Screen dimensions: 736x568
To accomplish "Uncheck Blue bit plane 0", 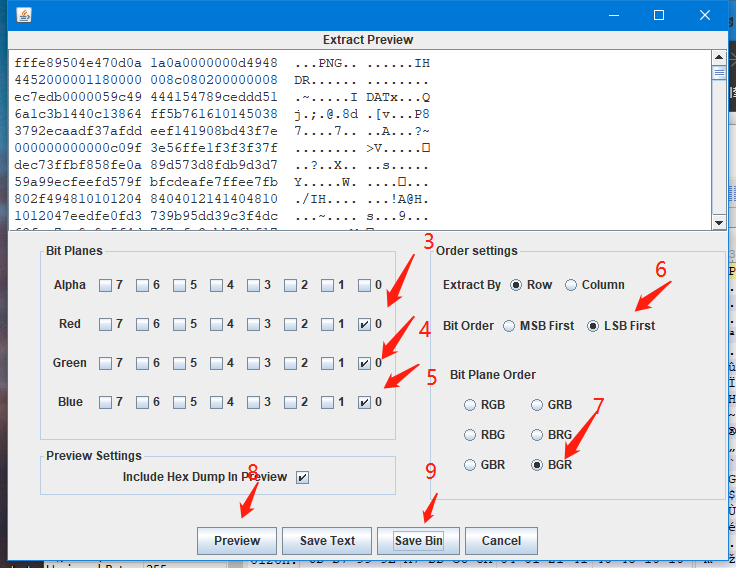I will point(364,402).
